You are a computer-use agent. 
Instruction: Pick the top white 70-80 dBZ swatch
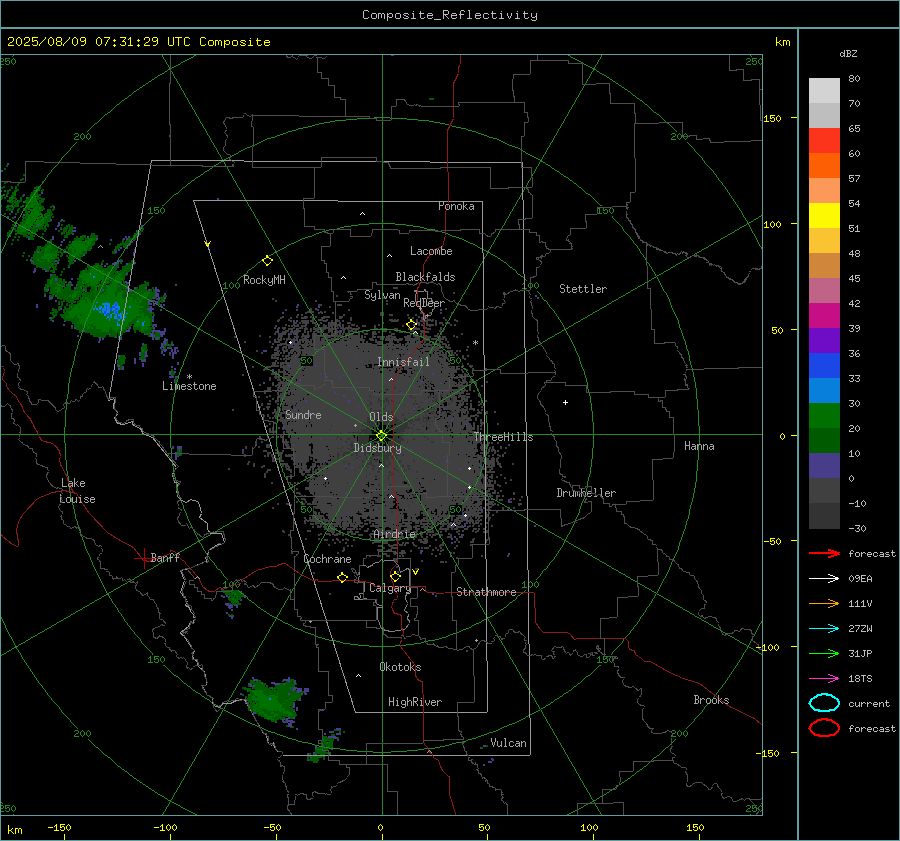(x=824, y=91)
